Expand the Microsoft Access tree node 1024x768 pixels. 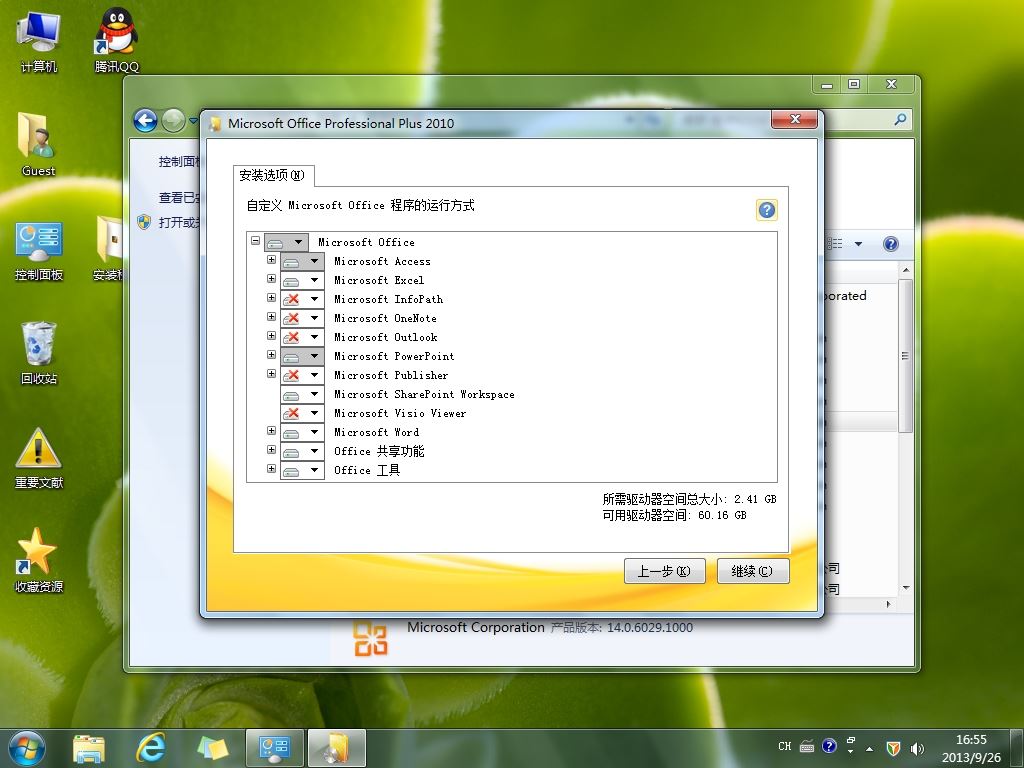pos(272,259)
